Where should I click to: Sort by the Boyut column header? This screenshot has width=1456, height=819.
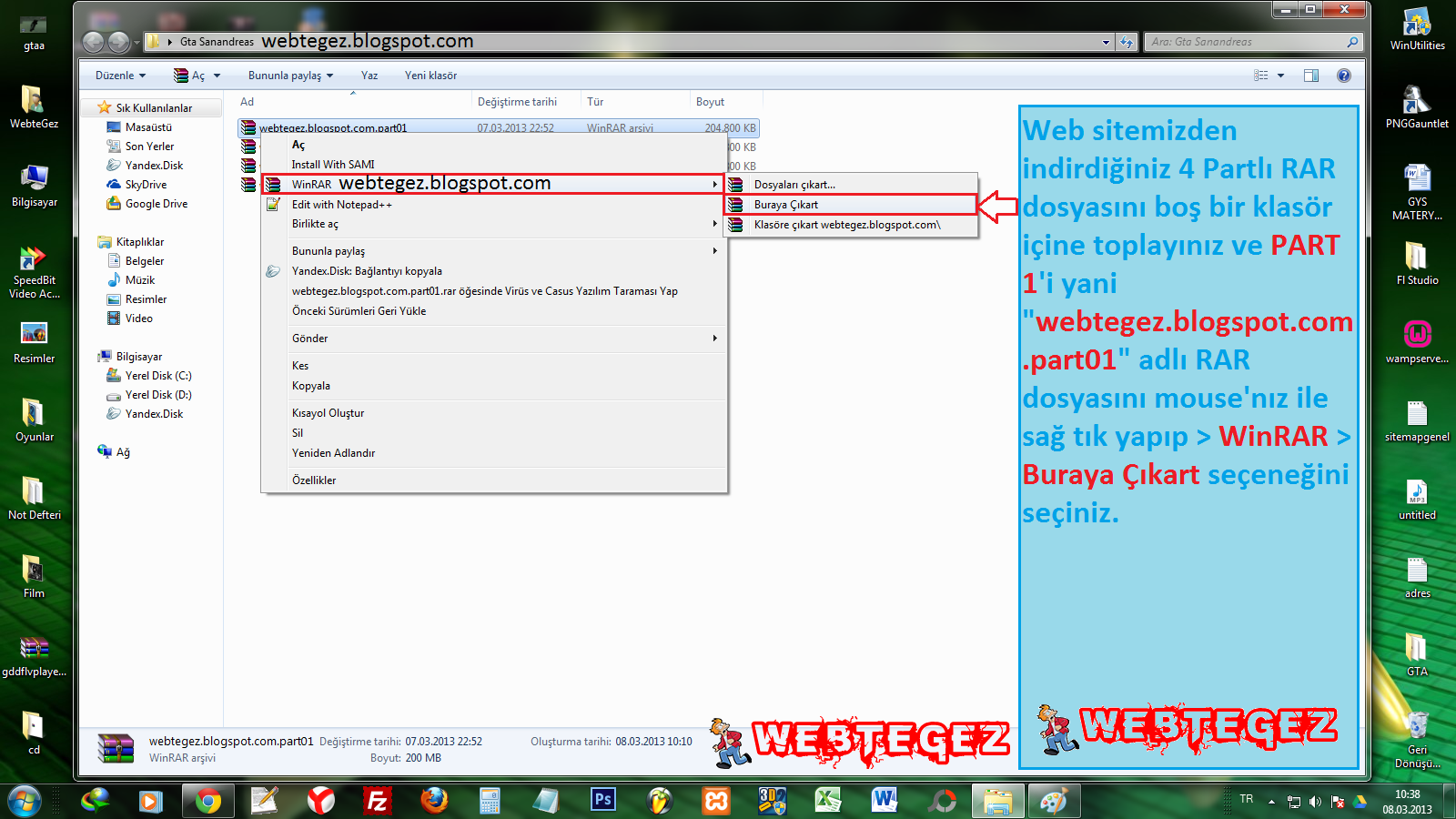(x=726, y=102)
